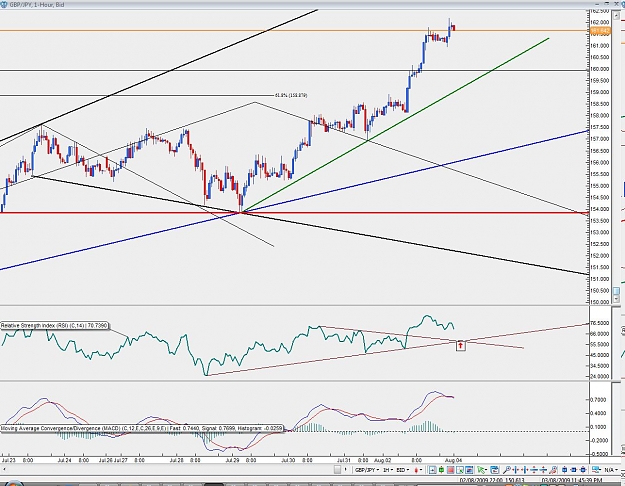This screenshot has width=625, height=486.
Task: Click the vertical scrollbar thumb near 150.500
Action: click(x=616, y=291)
